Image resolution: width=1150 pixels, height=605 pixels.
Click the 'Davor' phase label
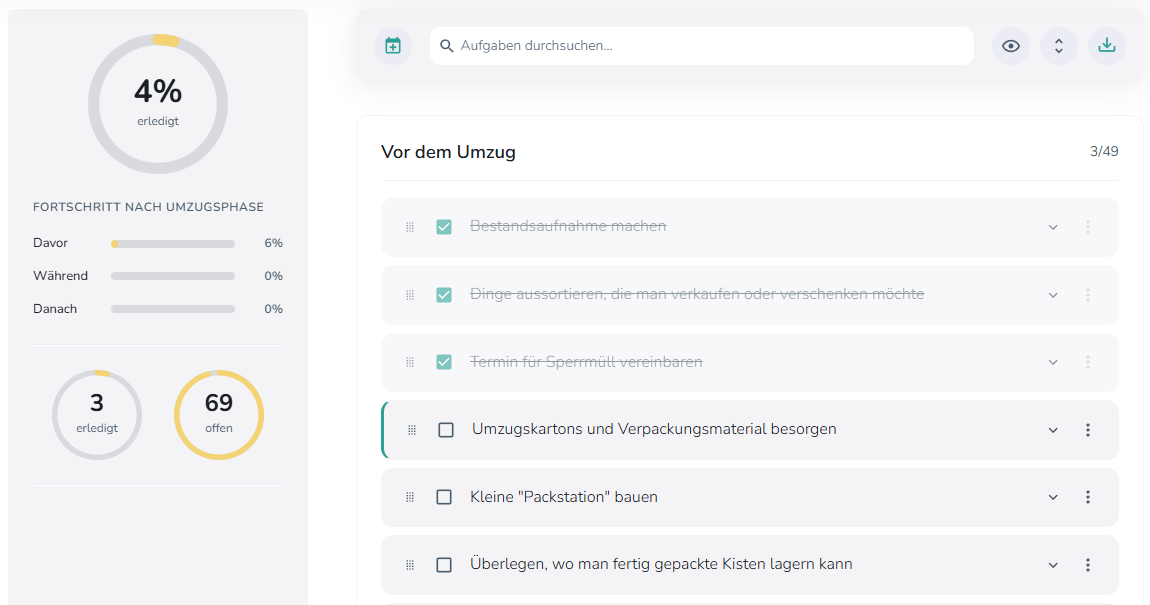click(x=51, y=243)
